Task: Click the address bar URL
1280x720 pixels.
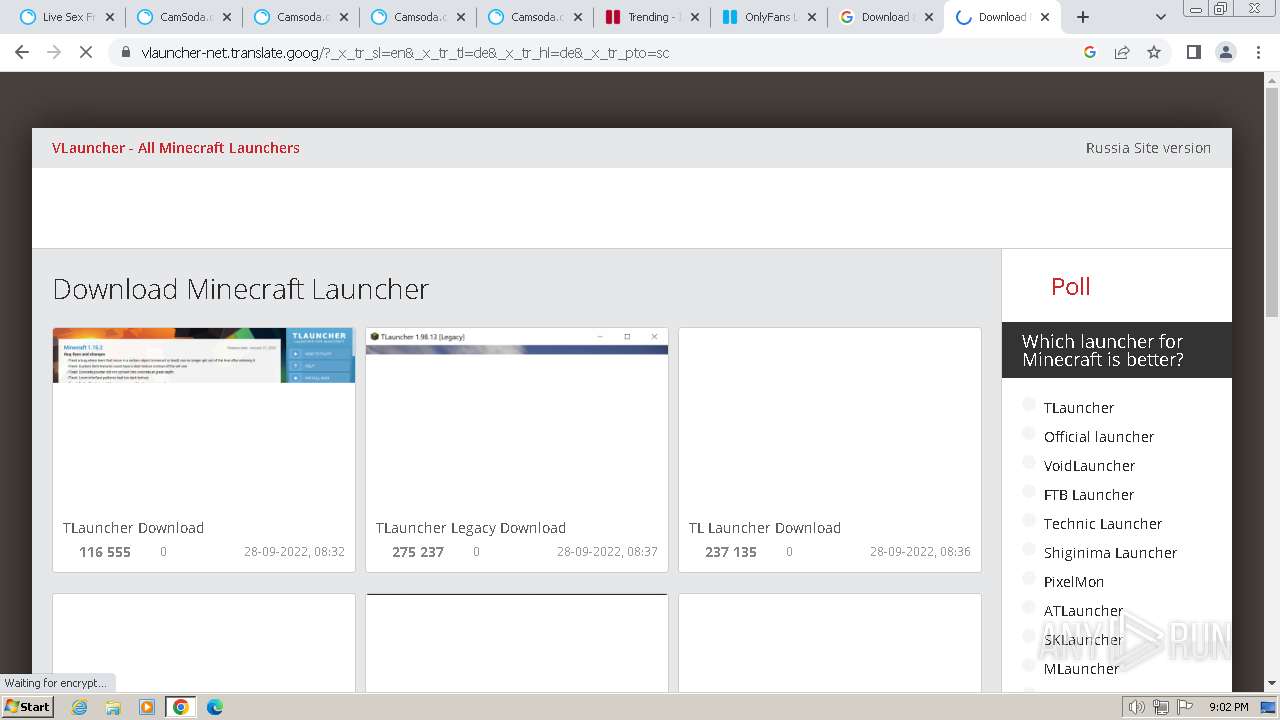Action: pos(405,52)
